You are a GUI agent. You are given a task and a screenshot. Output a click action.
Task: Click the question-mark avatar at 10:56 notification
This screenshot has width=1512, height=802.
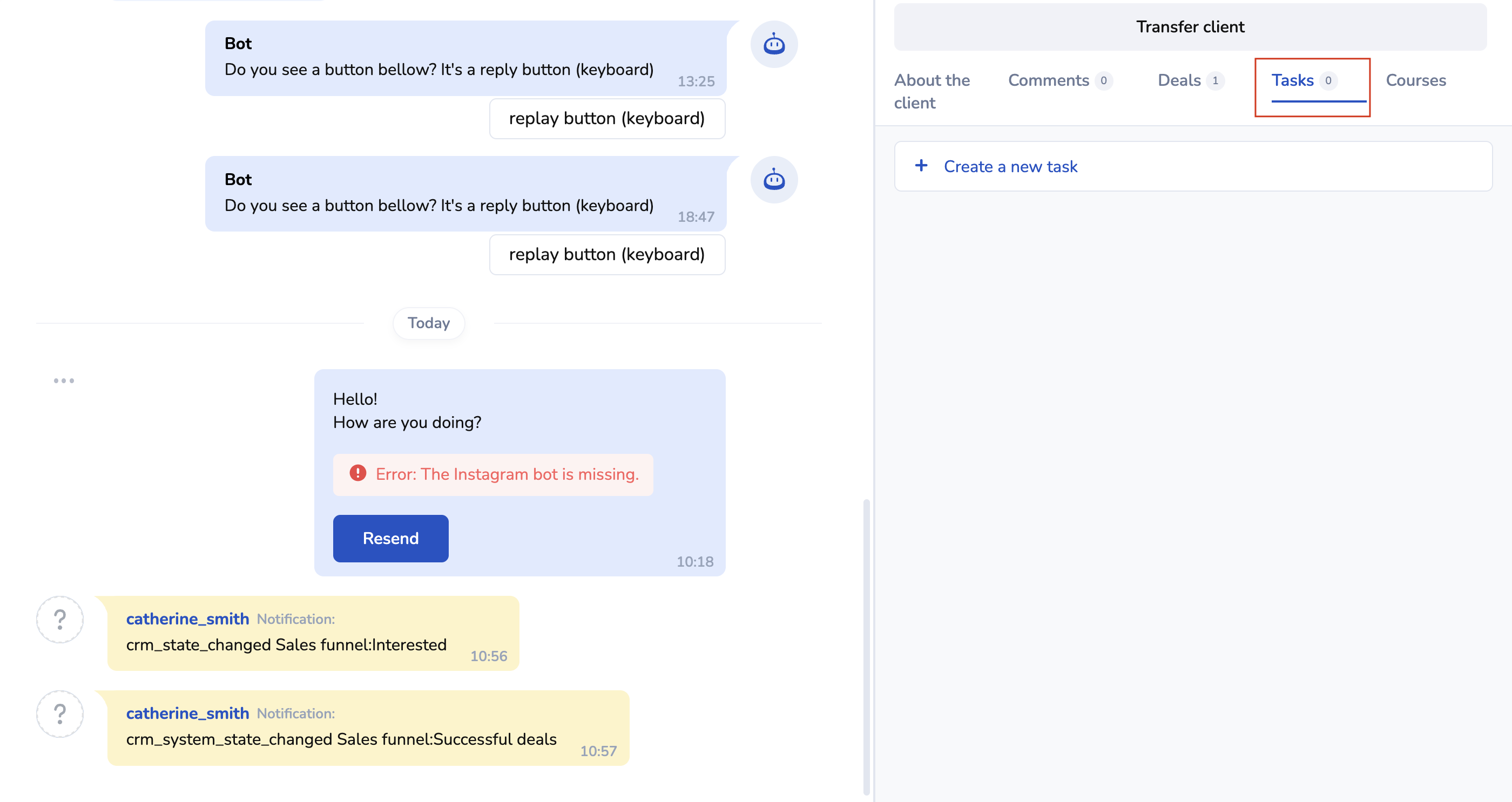click(60, 620)
